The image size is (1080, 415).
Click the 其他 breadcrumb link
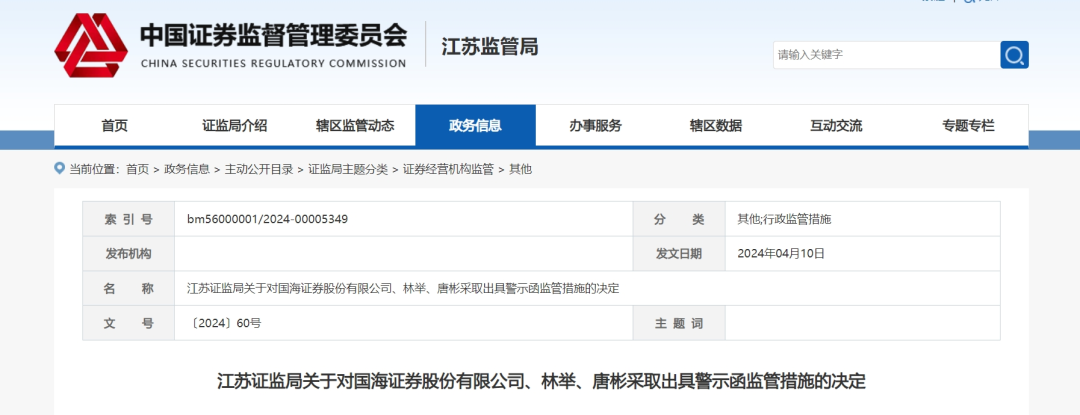coord(520,169)
